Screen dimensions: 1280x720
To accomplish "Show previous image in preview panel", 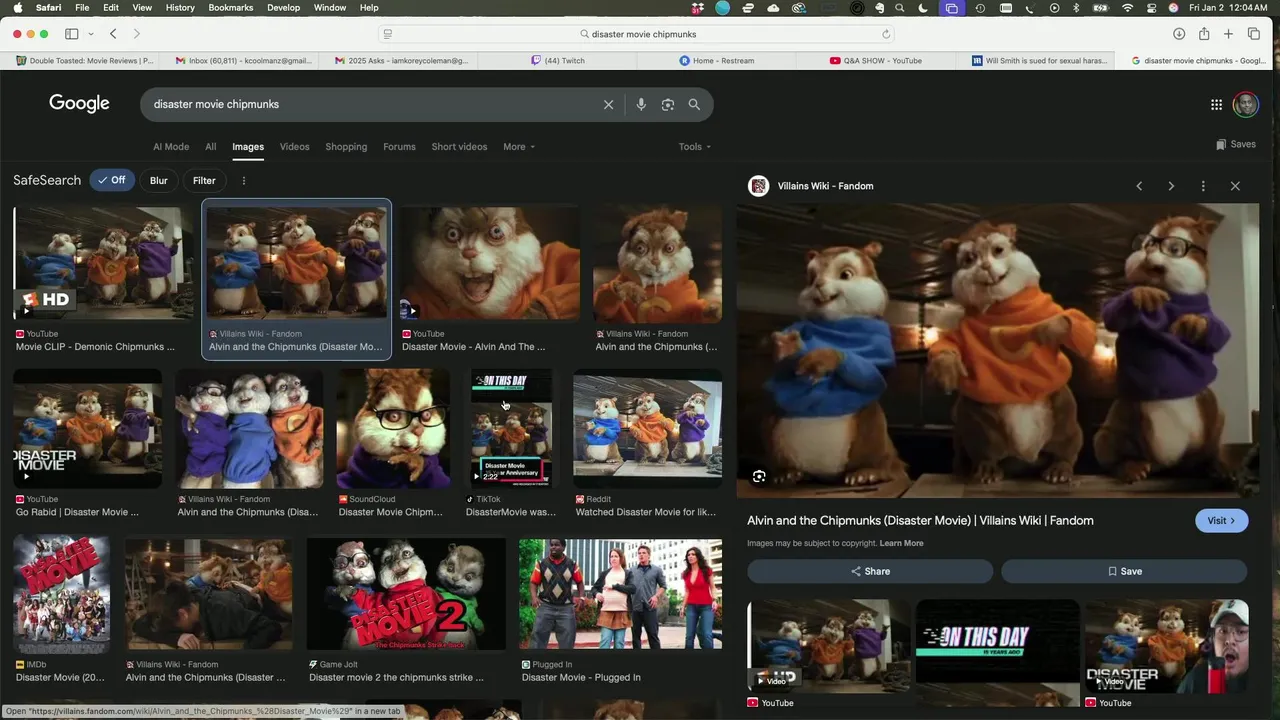I will tap(1139, 186).
